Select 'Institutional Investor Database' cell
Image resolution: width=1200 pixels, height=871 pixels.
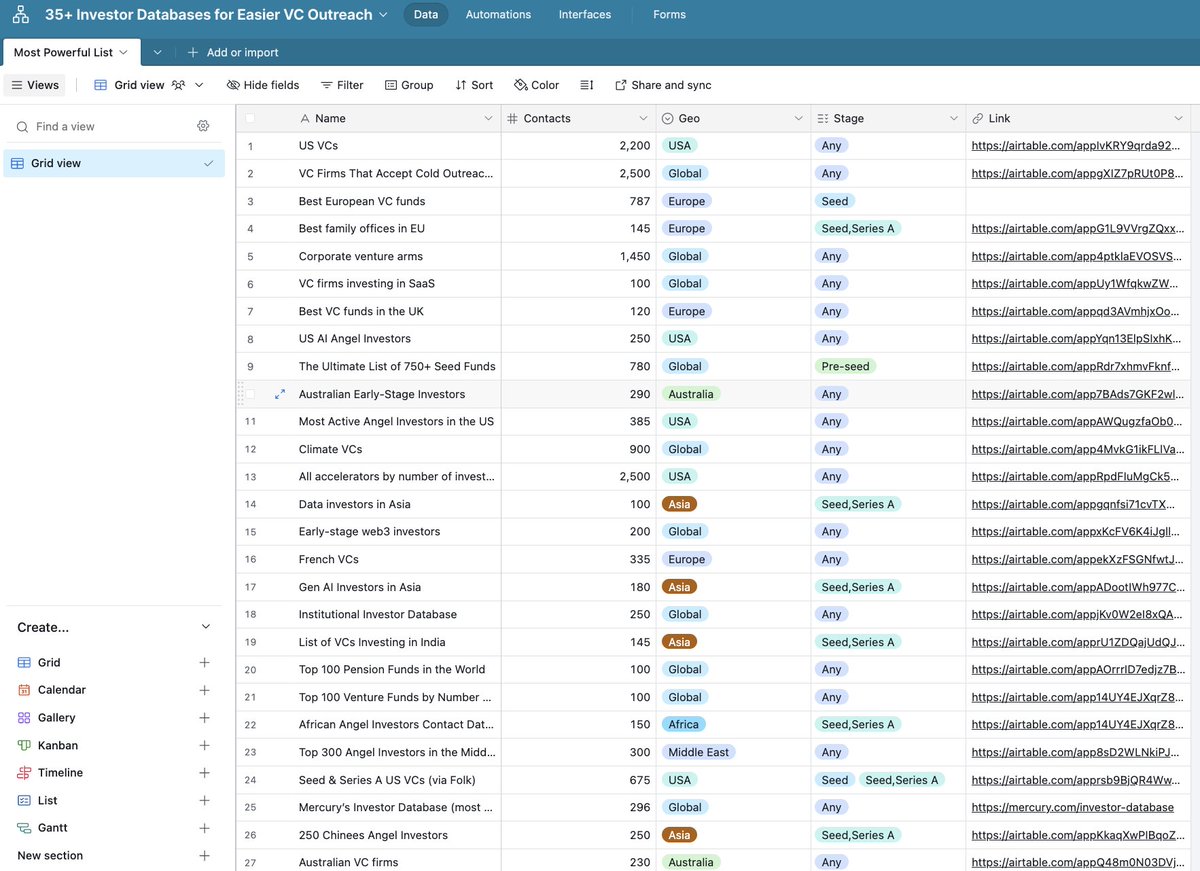(x=369, y=614)
